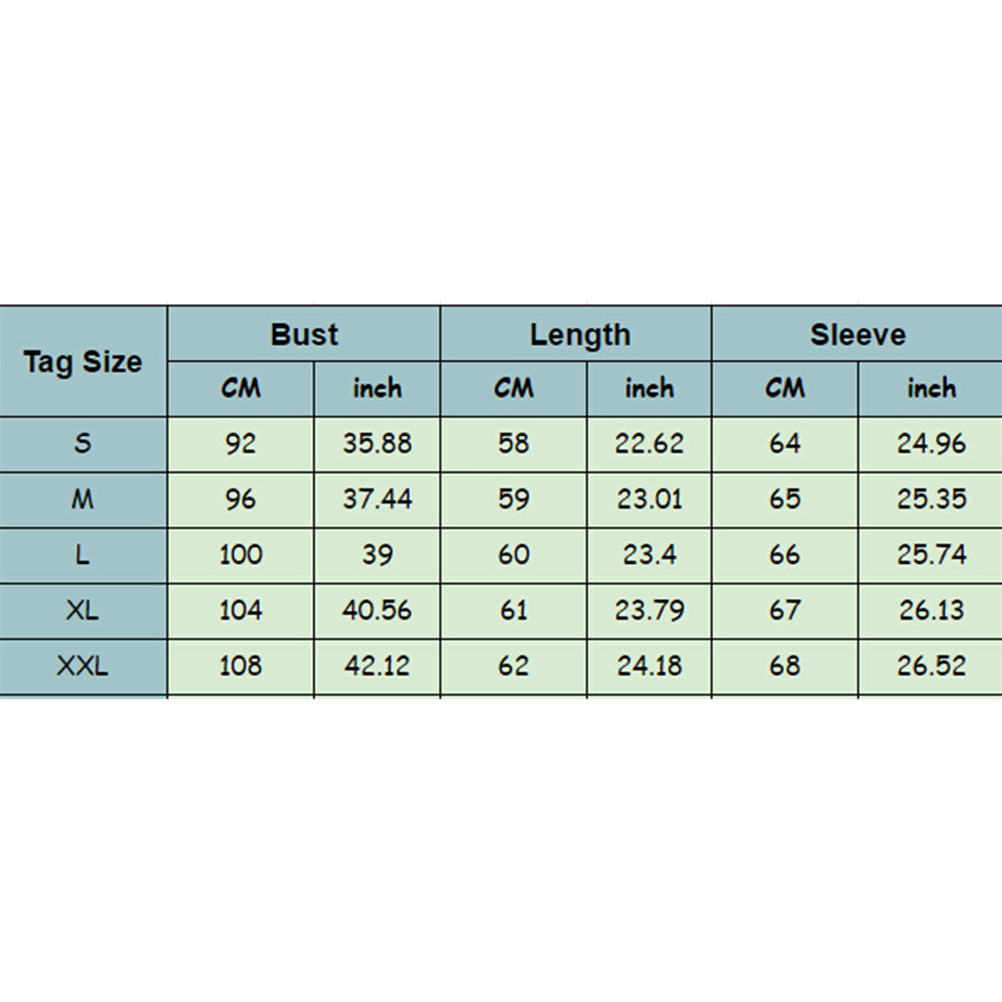Select the Bust column header
This screenshot has height=1002, width=1002.
[304, 335]
